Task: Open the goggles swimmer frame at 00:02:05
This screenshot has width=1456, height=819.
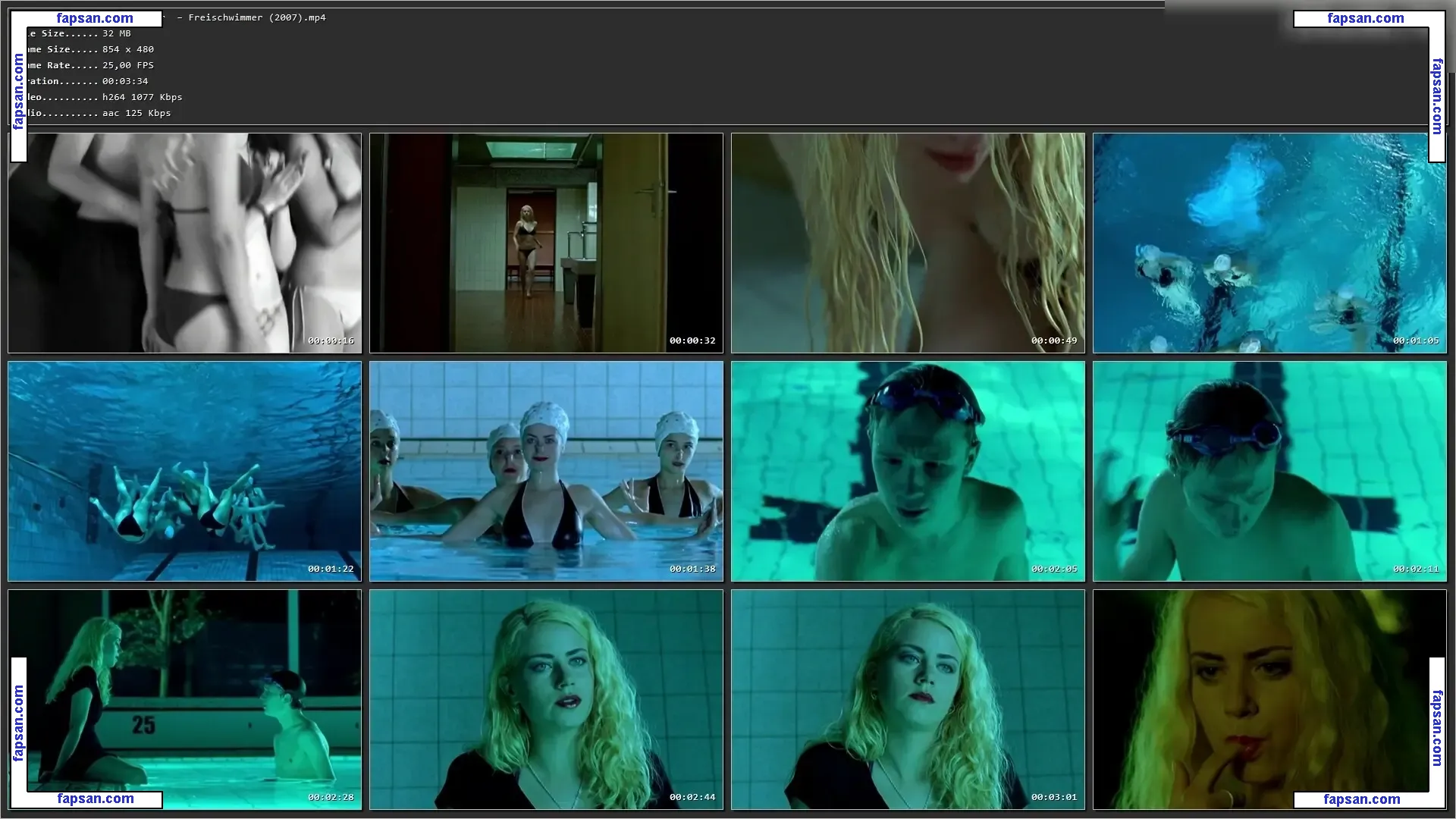Action: pyautogui.click(x=908, y=471)
